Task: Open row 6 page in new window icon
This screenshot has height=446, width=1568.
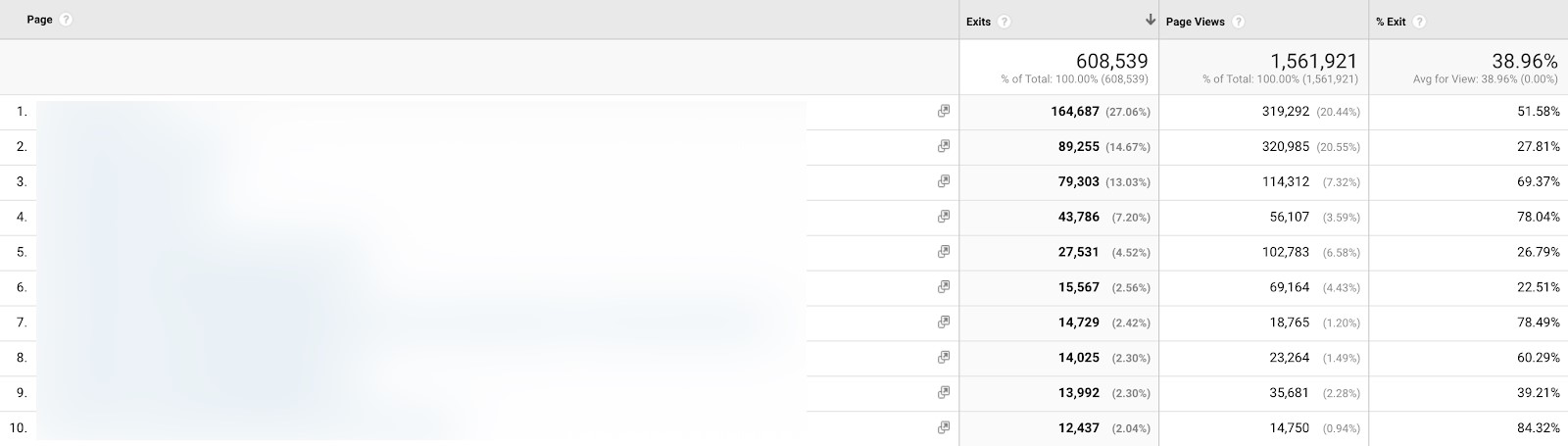Action: [944, 287]
